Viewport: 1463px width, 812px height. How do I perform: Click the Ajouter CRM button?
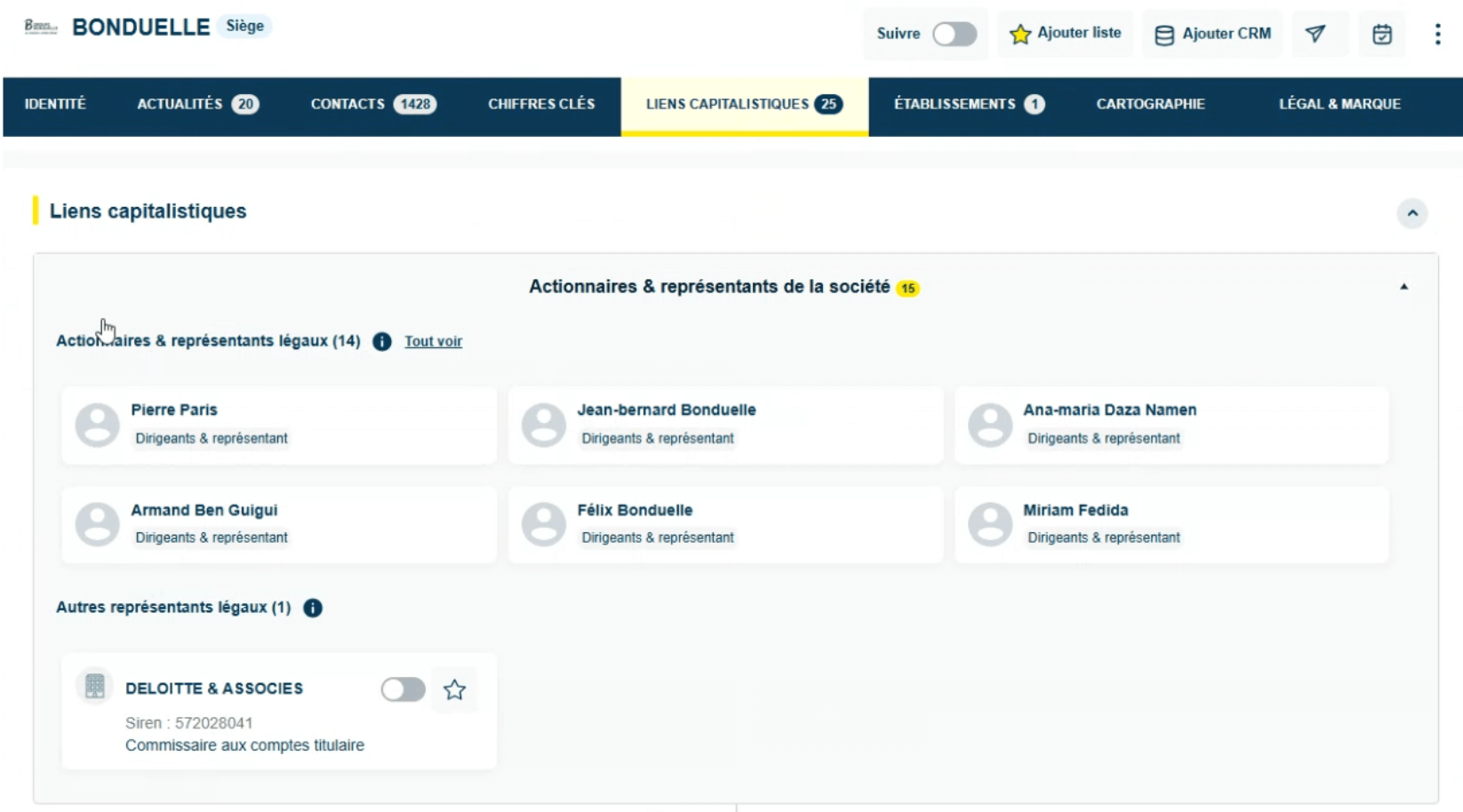(1213, 34)
